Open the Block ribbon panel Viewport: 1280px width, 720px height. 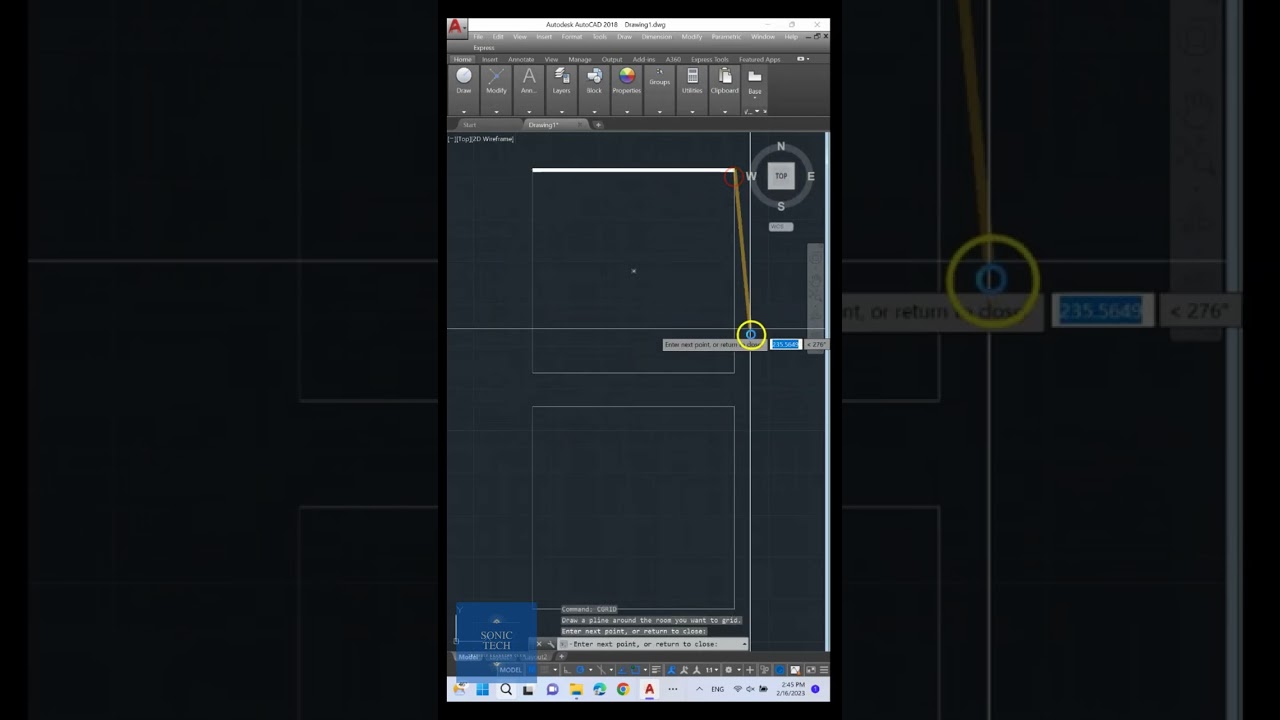[594, 81]
